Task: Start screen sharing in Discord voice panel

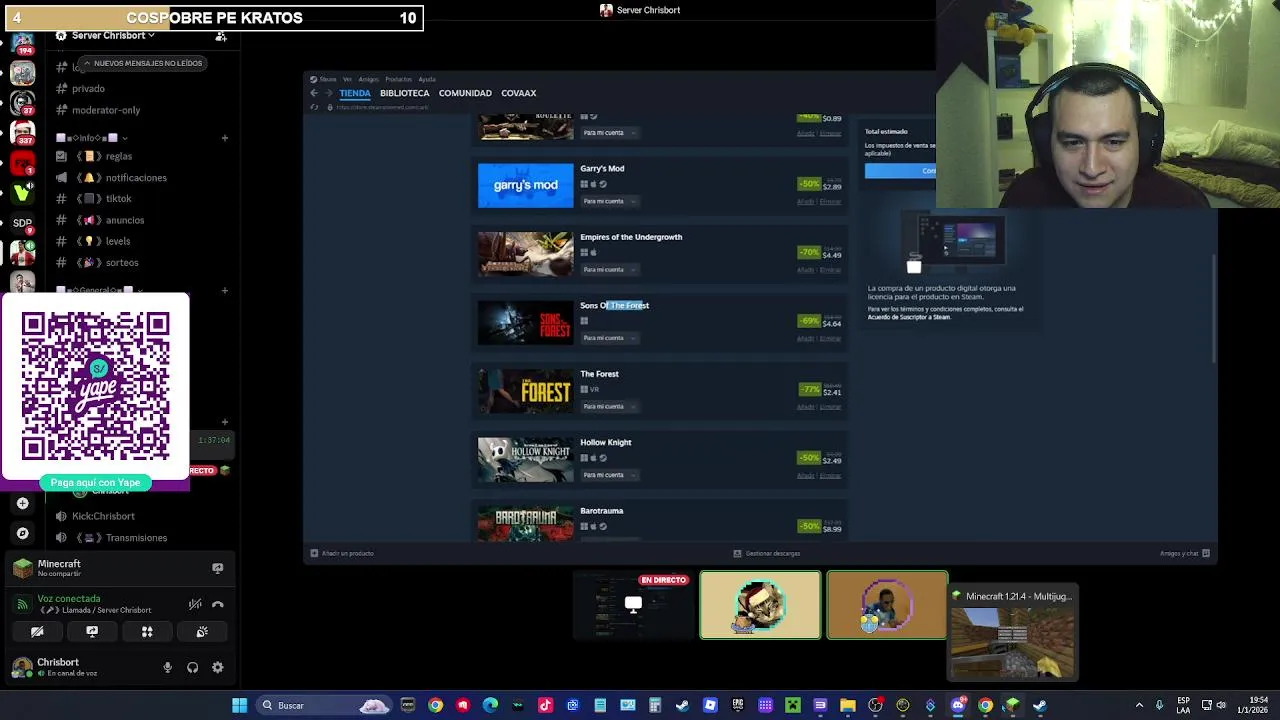Action: tap(92, 631)
